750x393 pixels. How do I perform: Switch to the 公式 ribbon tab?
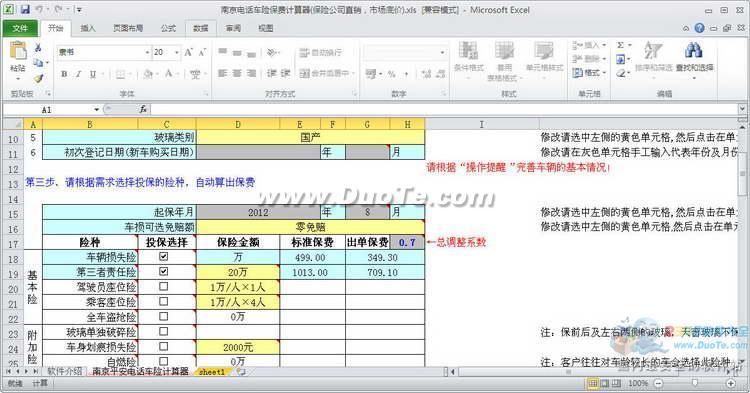coord(168,28)
